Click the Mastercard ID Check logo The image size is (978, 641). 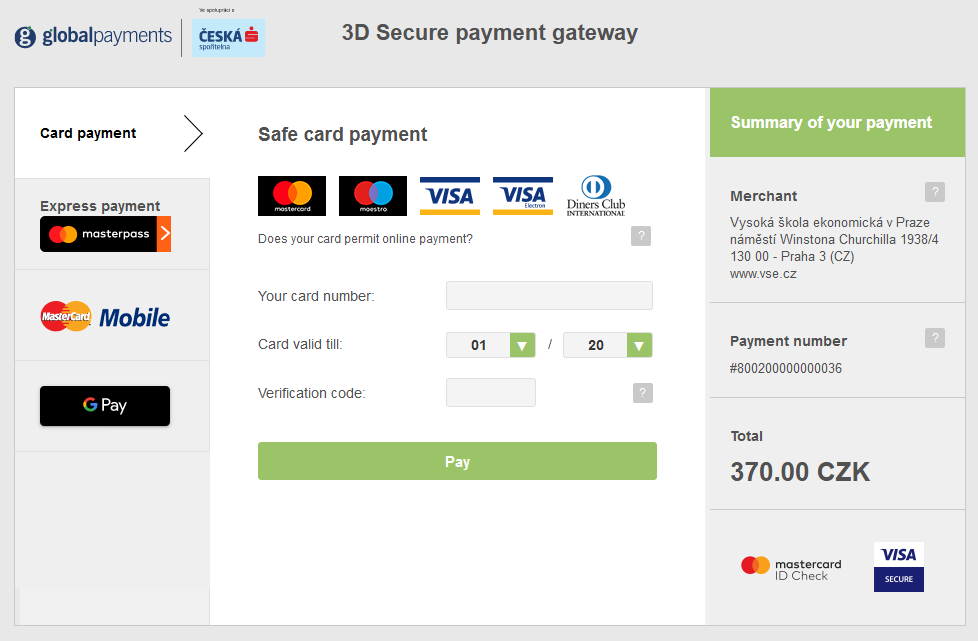791,569
